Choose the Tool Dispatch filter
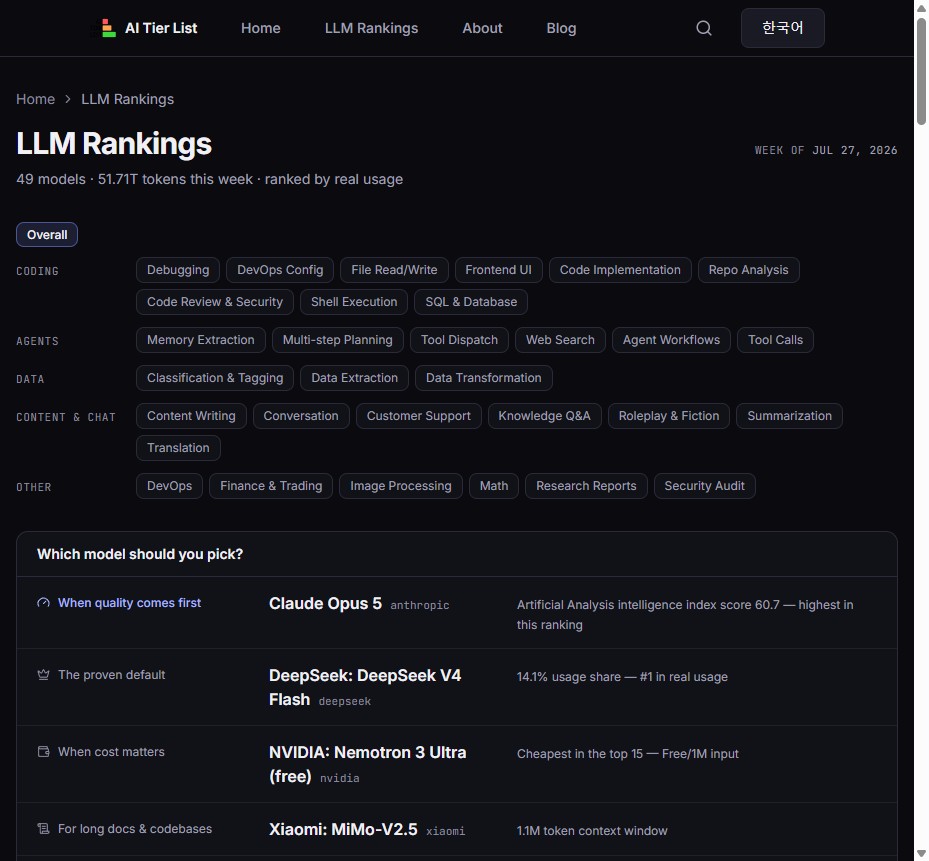 click(459, 340)
